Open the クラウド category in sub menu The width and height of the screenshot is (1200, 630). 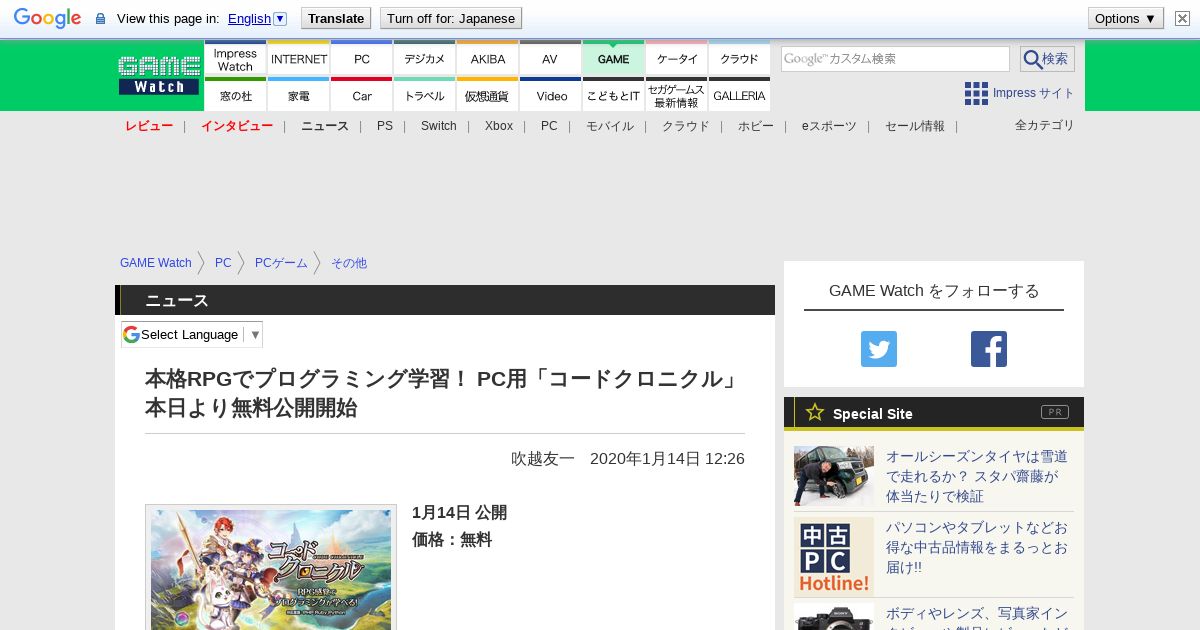coord(686,126)
